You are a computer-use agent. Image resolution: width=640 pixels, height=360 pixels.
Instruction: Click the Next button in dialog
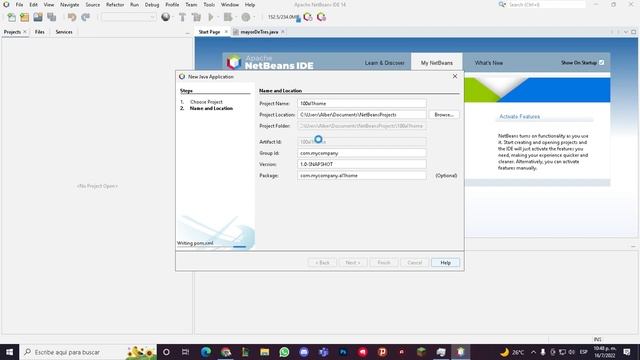pyautogui.click(x=353, y=262)
